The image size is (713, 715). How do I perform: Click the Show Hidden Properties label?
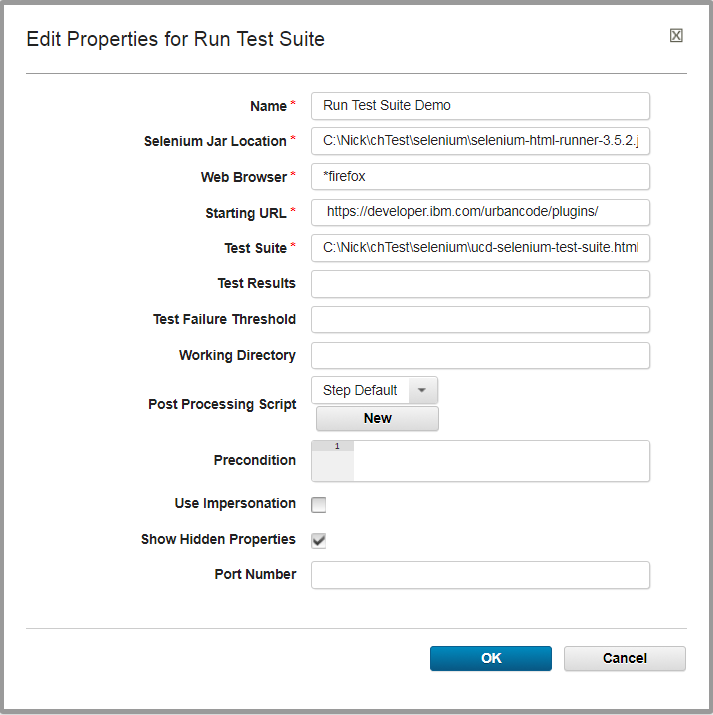point(218,539)
